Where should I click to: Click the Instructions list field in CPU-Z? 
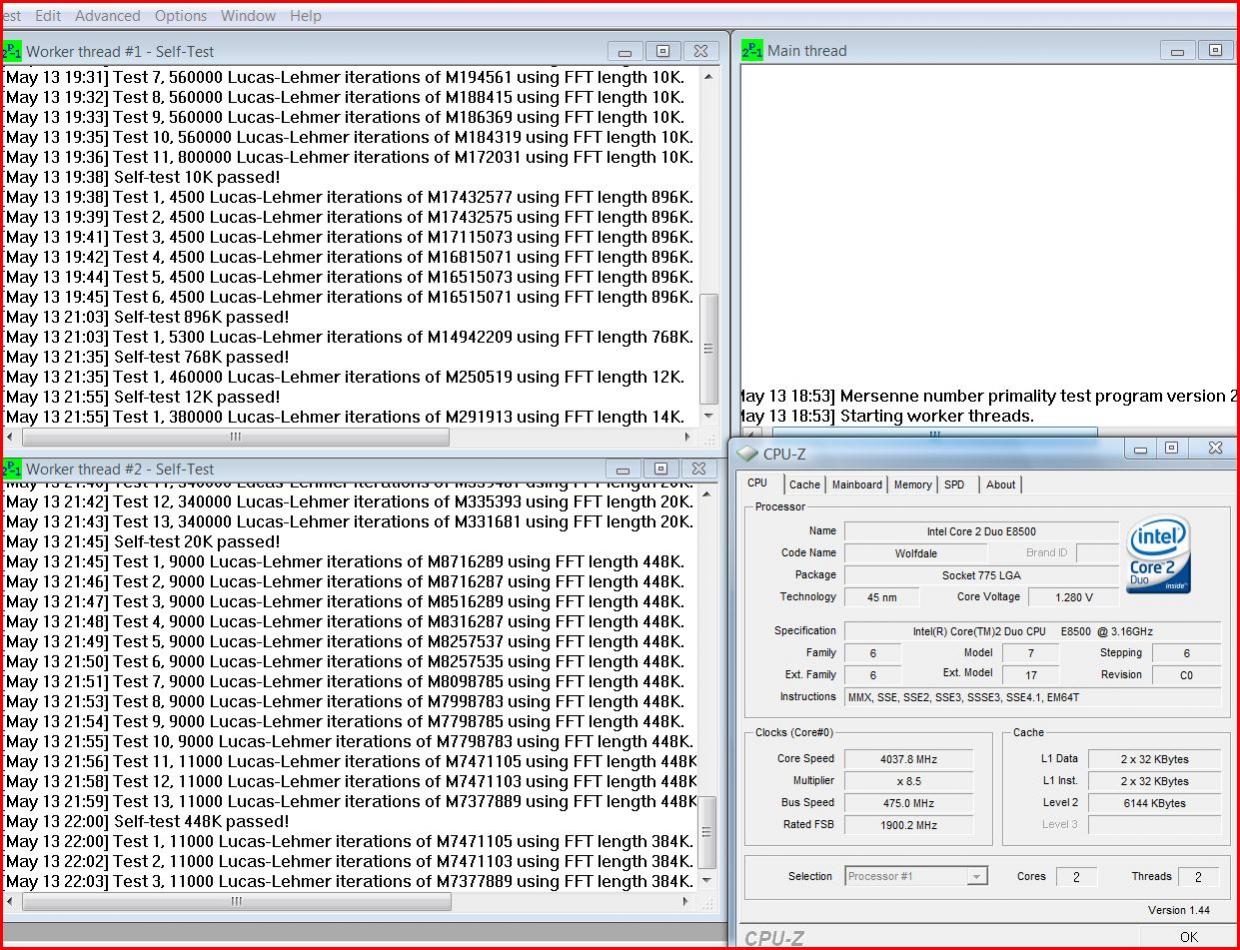pos(1032,697)
